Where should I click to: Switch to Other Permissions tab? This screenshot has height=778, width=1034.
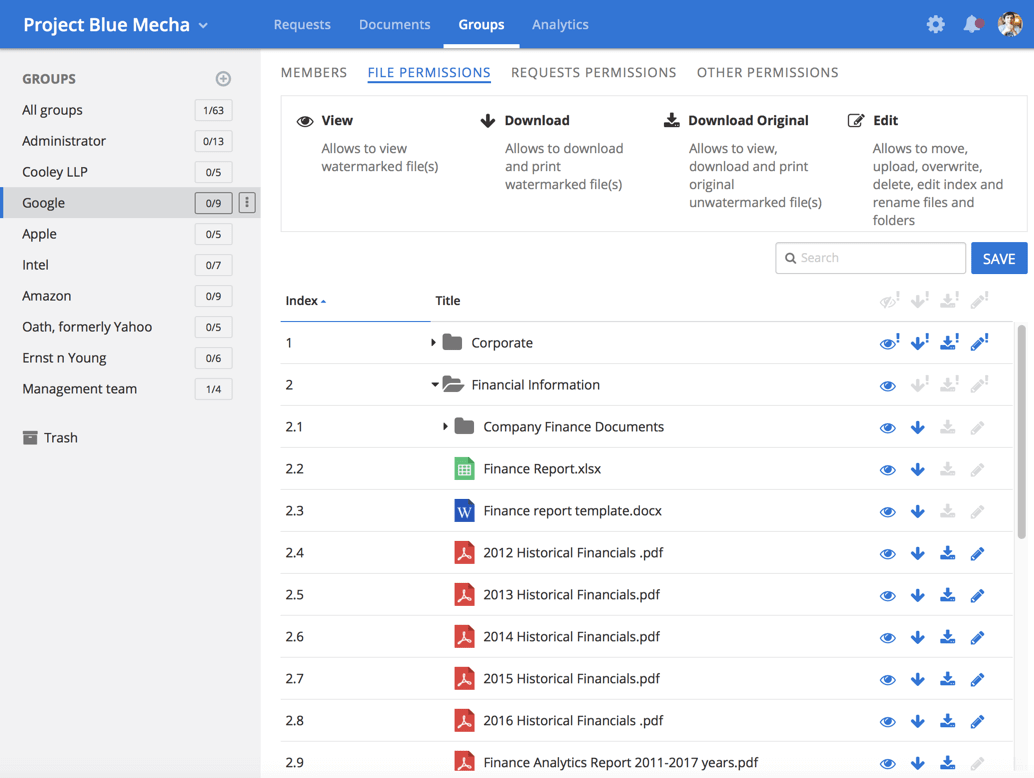[x=768, y=73]
